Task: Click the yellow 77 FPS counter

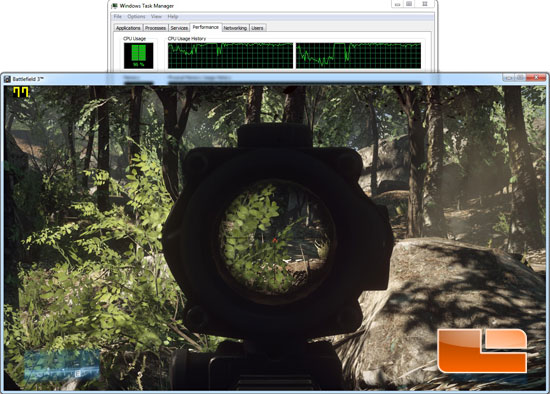Action: tap(21, 92)
